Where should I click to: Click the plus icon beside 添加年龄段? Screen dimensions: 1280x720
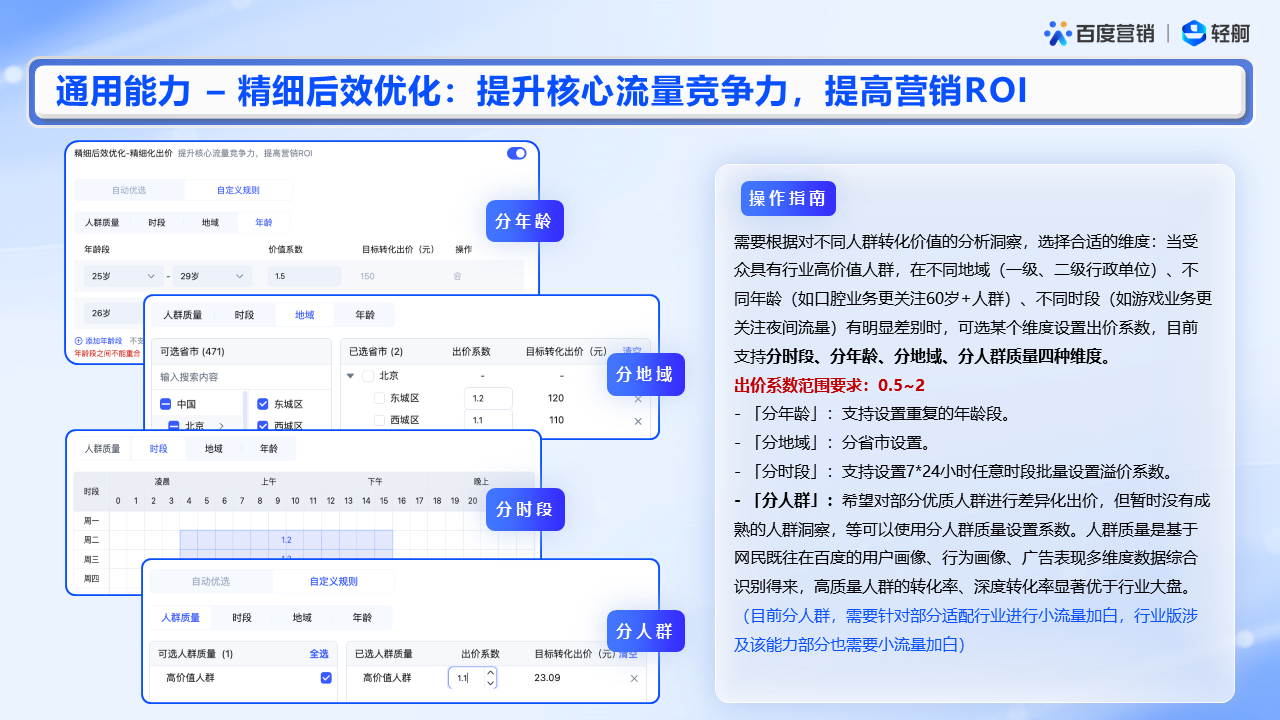click(79, 341)
